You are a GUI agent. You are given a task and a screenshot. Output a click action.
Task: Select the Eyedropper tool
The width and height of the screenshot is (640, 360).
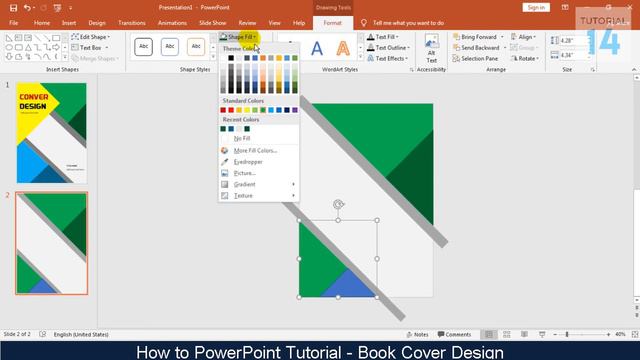[258, 162]
